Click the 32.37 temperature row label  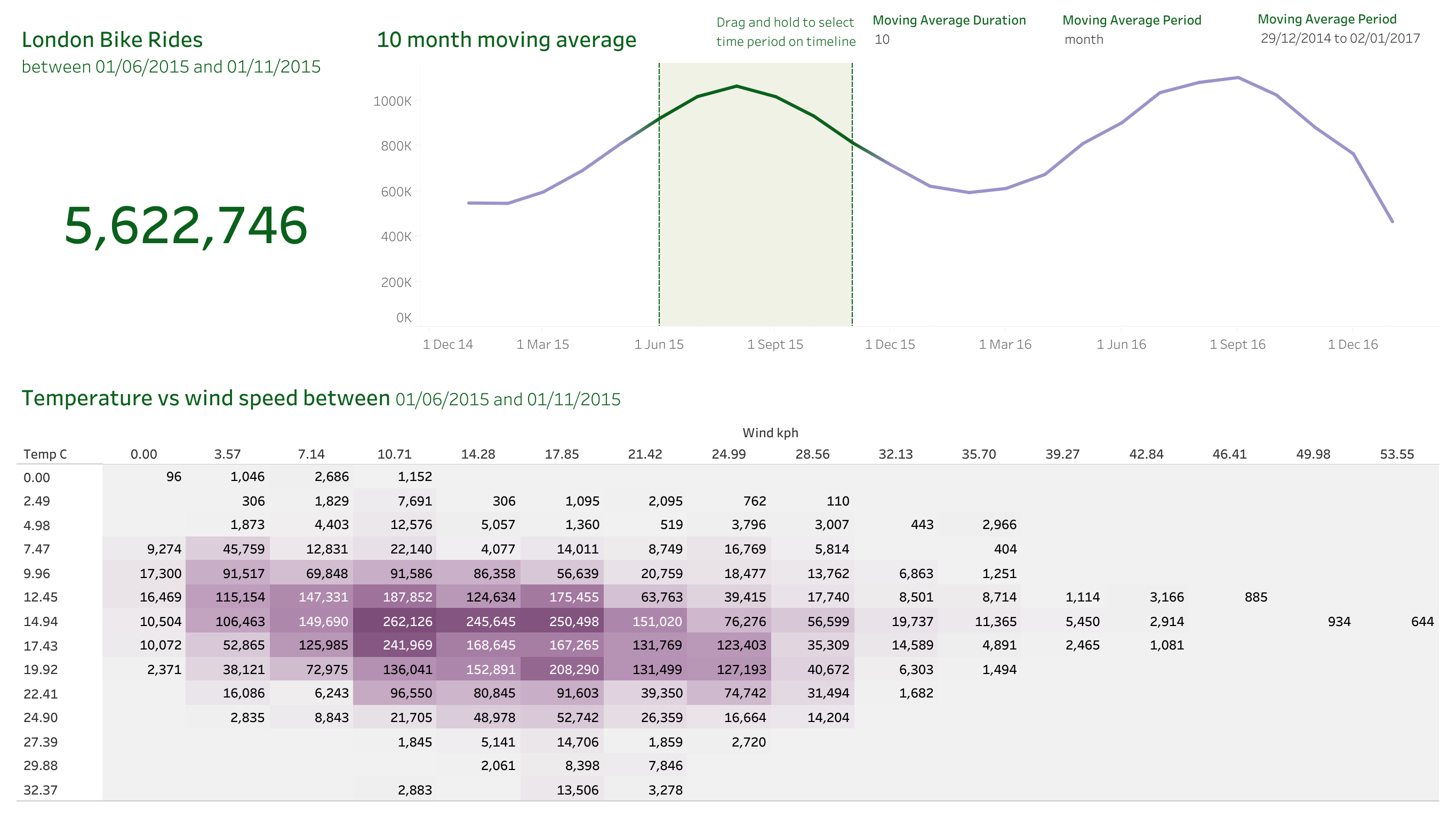41,790
